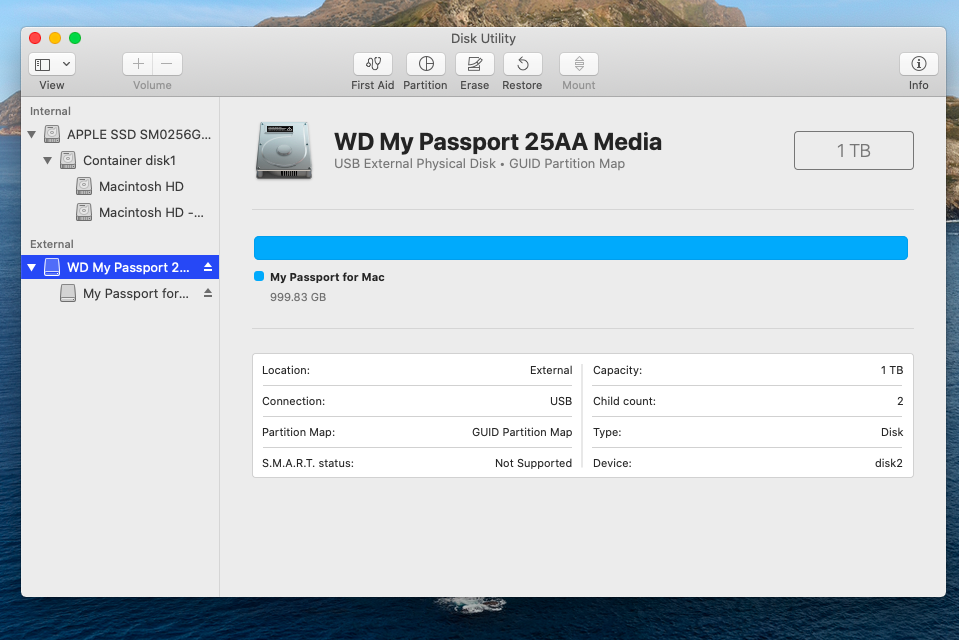Viewport: 959px width, 640px height.
Task: Select My Passport for Mac volume row
Action: pos(120,294)
